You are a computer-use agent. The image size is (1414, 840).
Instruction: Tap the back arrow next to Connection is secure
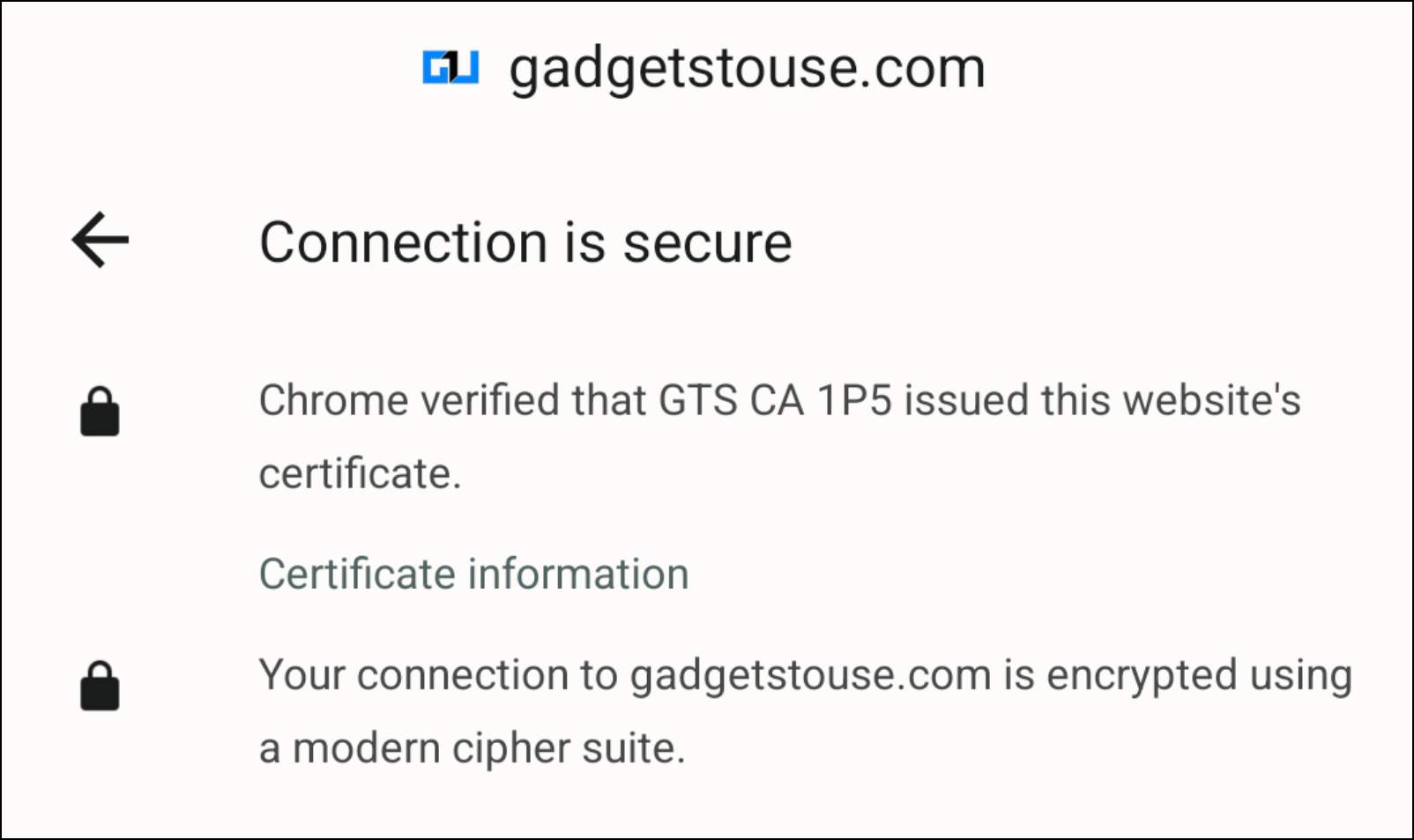(x=100, y=240)
